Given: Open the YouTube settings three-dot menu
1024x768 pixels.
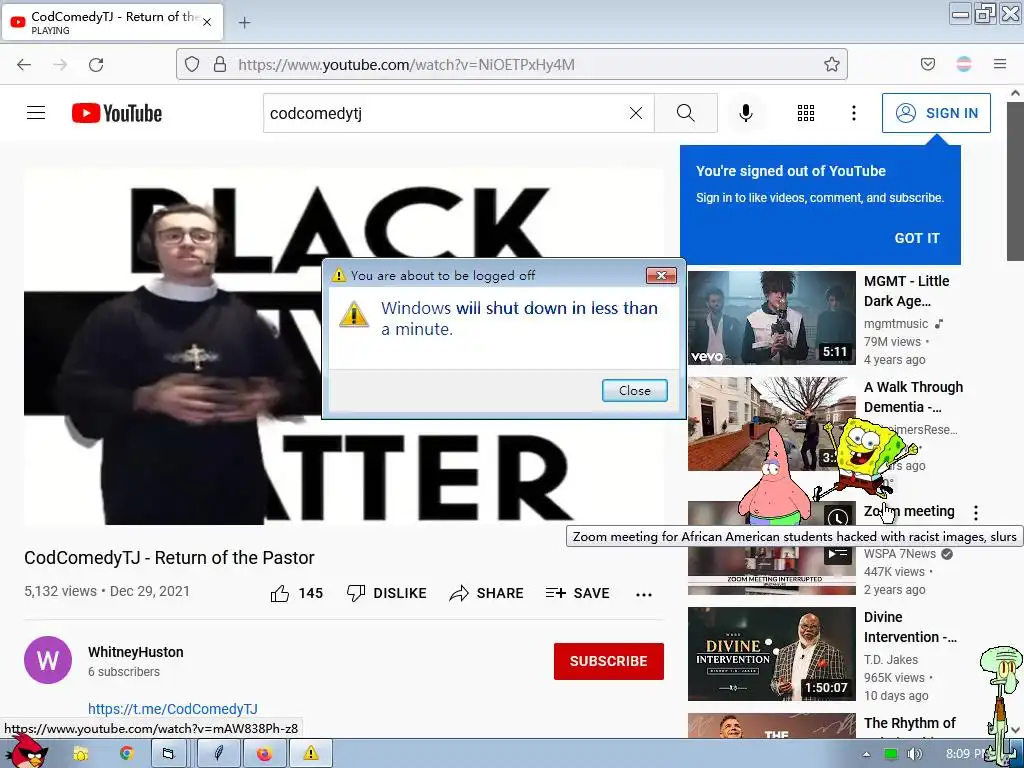Looking at the screenshot, I should click(x=854, y=113).
